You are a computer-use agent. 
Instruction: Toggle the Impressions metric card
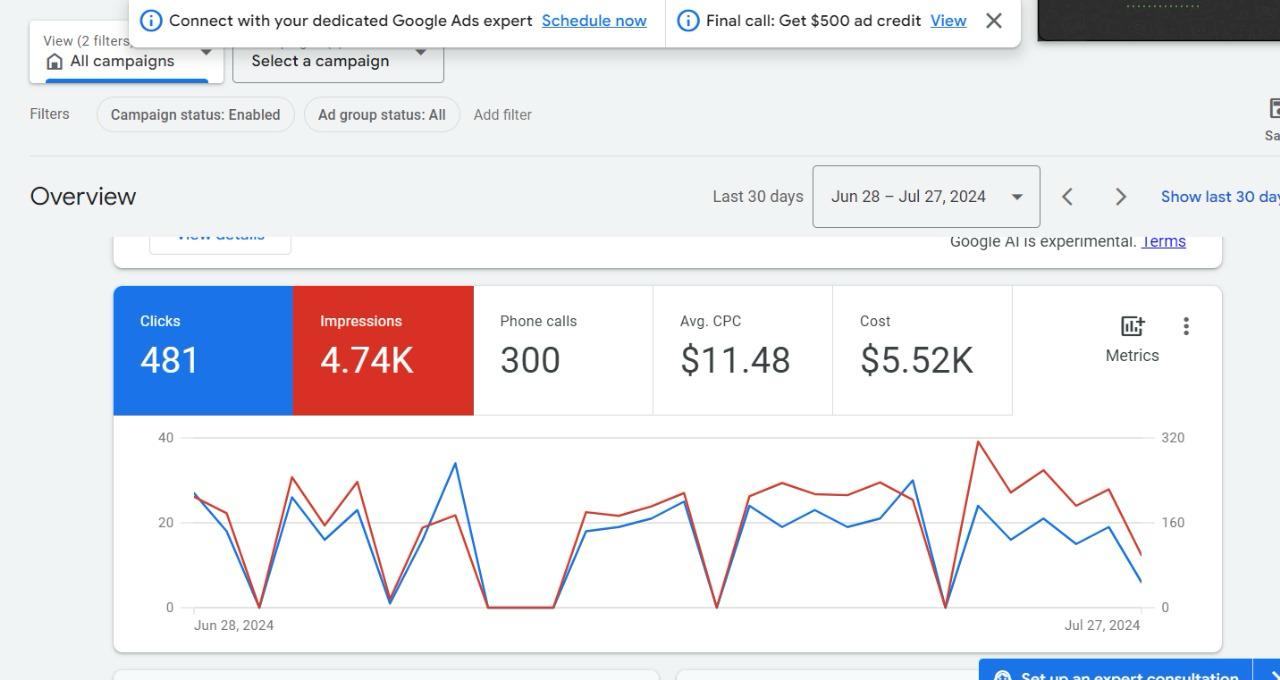coord(383,350)
